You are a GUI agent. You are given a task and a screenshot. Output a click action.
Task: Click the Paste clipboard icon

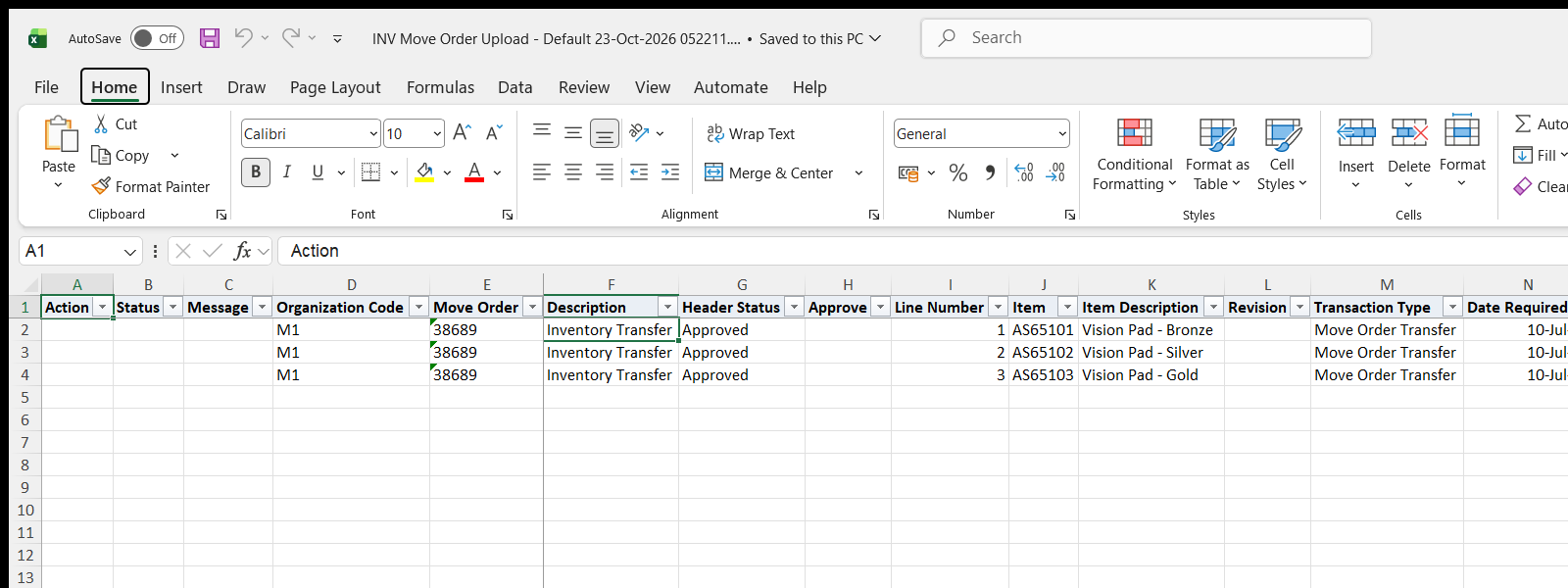pyautogui.click(x=59, y=135)
